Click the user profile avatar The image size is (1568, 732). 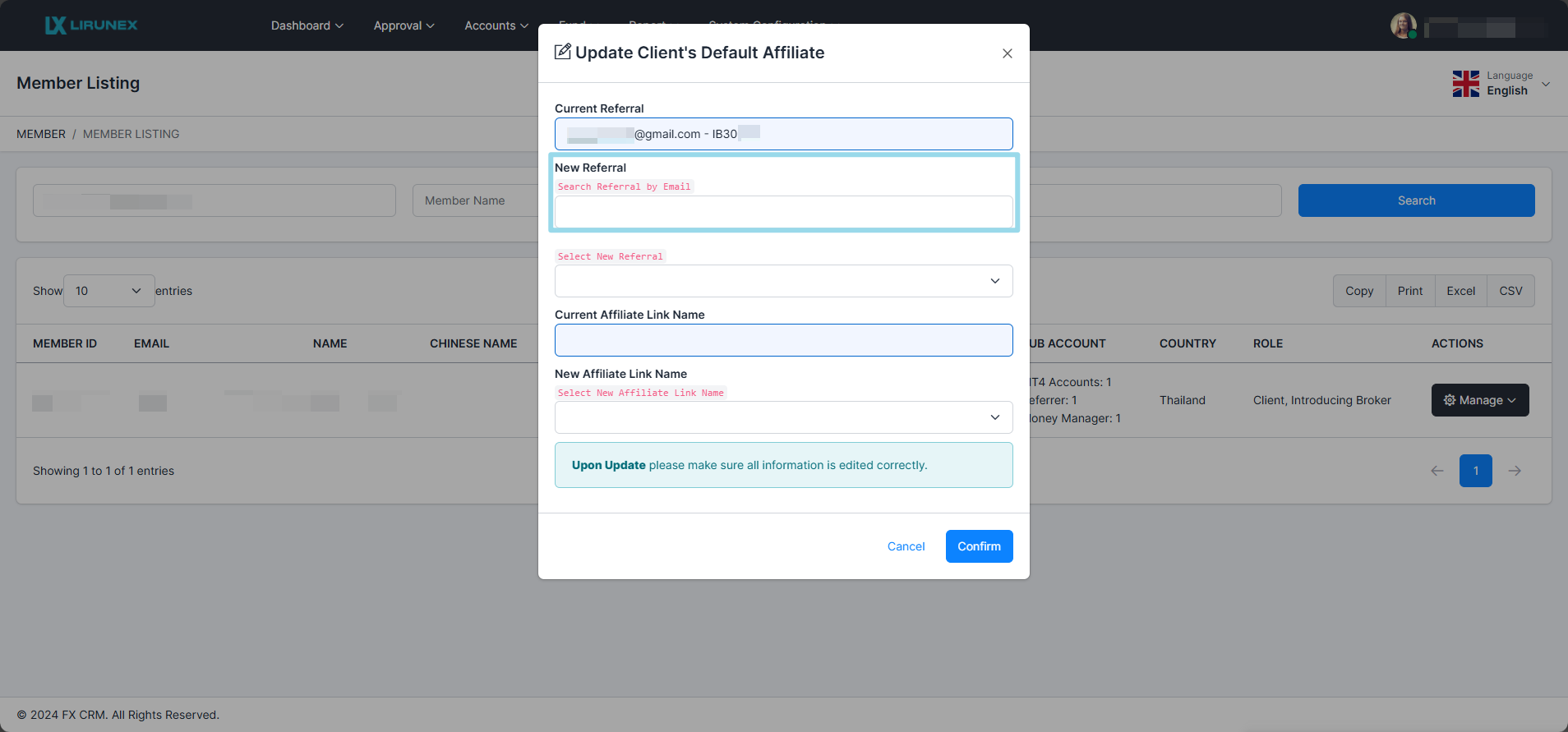click(x=1402, y=25)
